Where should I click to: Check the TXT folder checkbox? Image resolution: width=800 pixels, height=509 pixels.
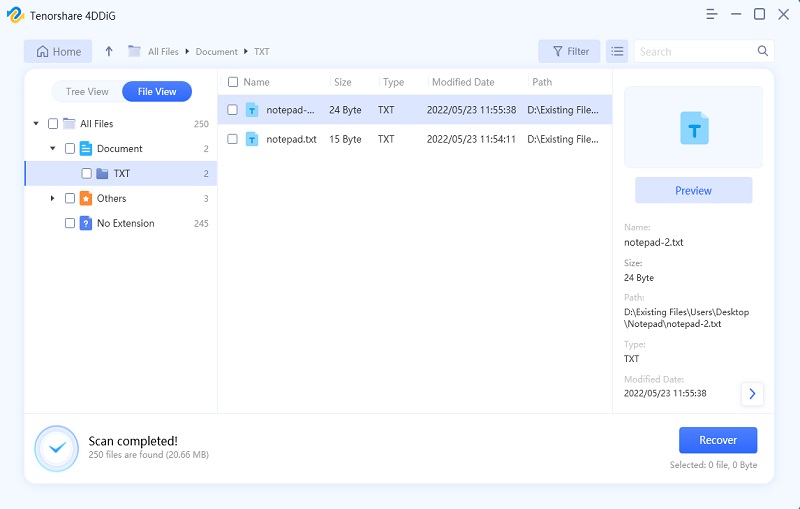pos(87,173)
